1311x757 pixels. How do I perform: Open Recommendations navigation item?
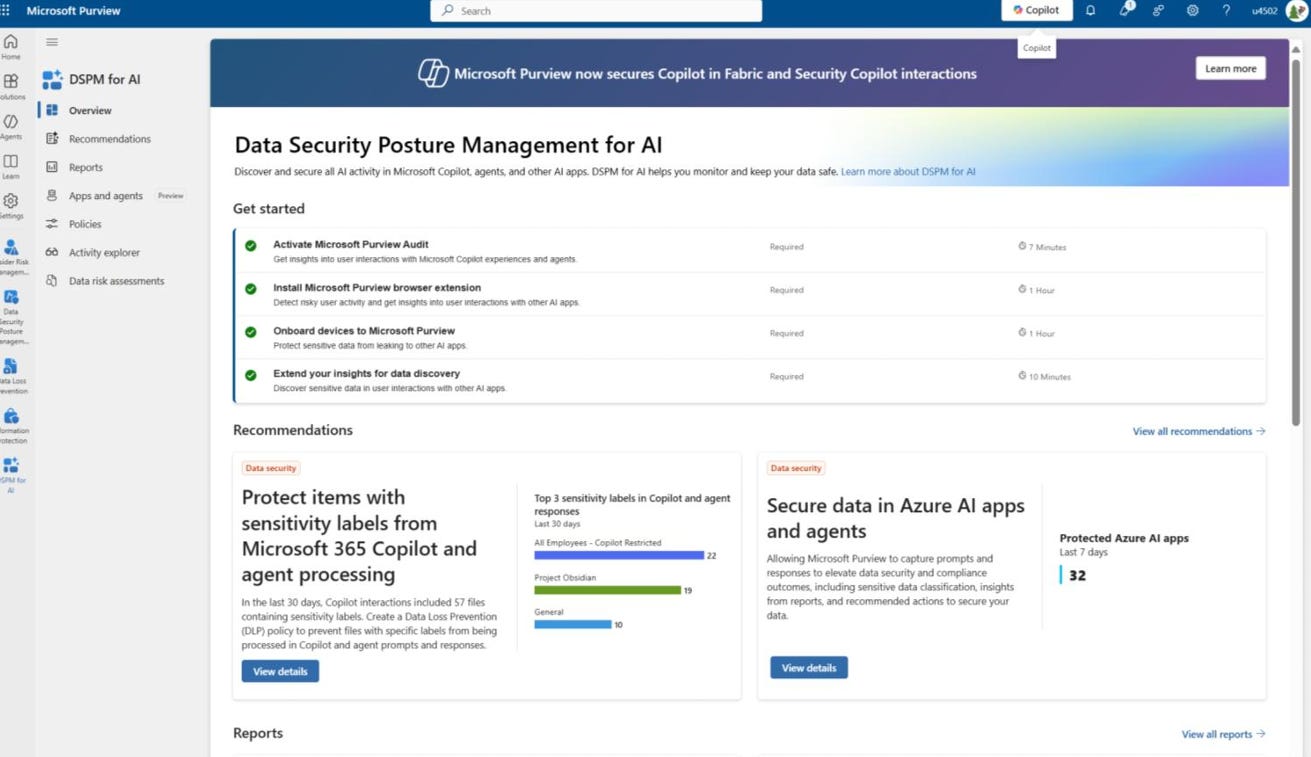click(109, 139)
